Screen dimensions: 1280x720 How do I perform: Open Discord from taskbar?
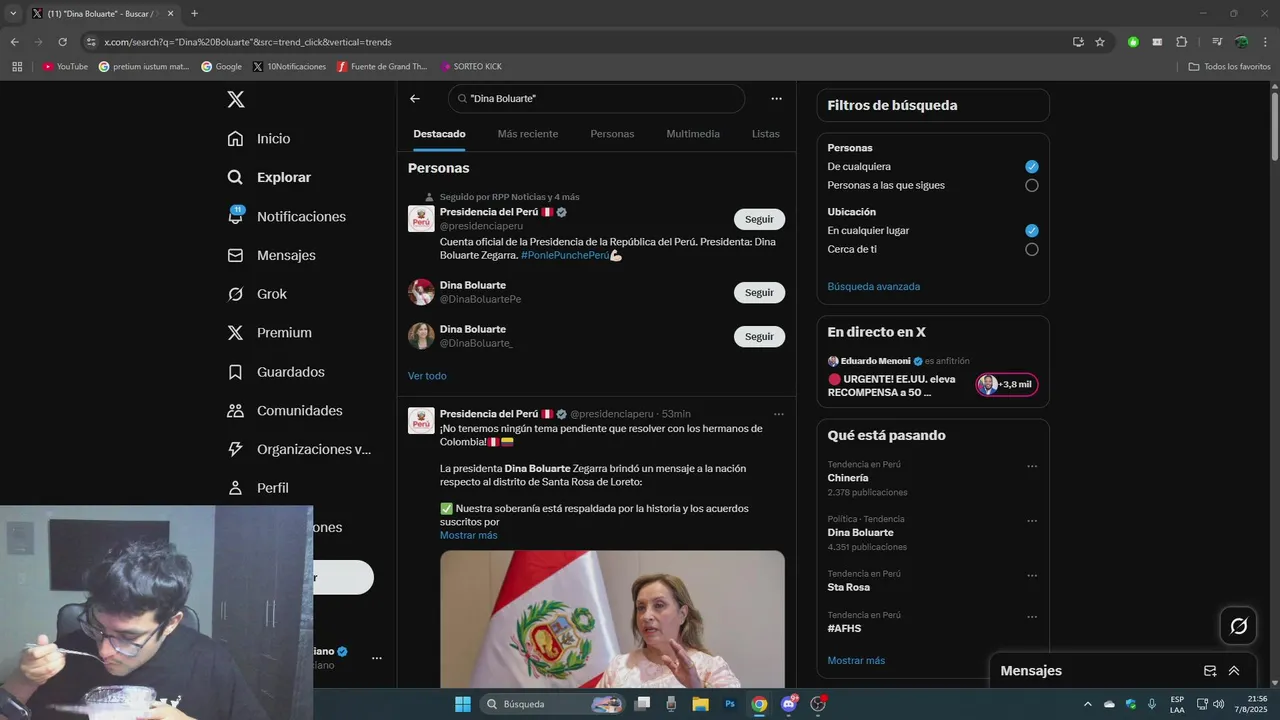click(789, 704)
